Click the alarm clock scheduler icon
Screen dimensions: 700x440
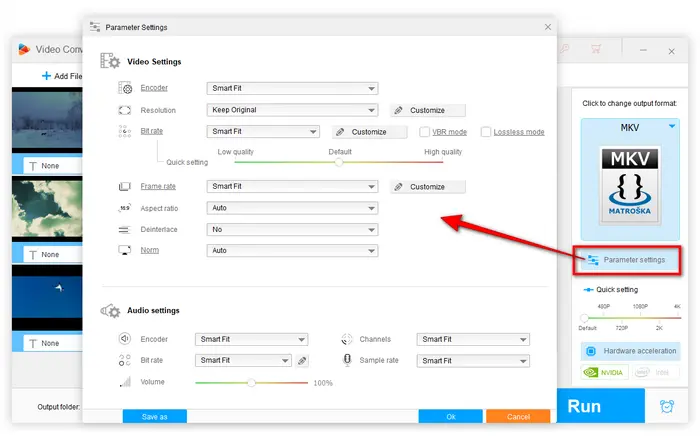667,406
